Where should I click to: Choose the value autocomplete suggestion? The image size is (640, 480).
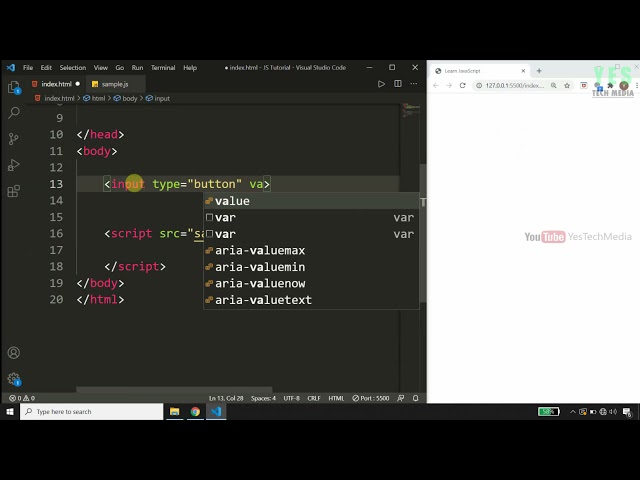311,201
